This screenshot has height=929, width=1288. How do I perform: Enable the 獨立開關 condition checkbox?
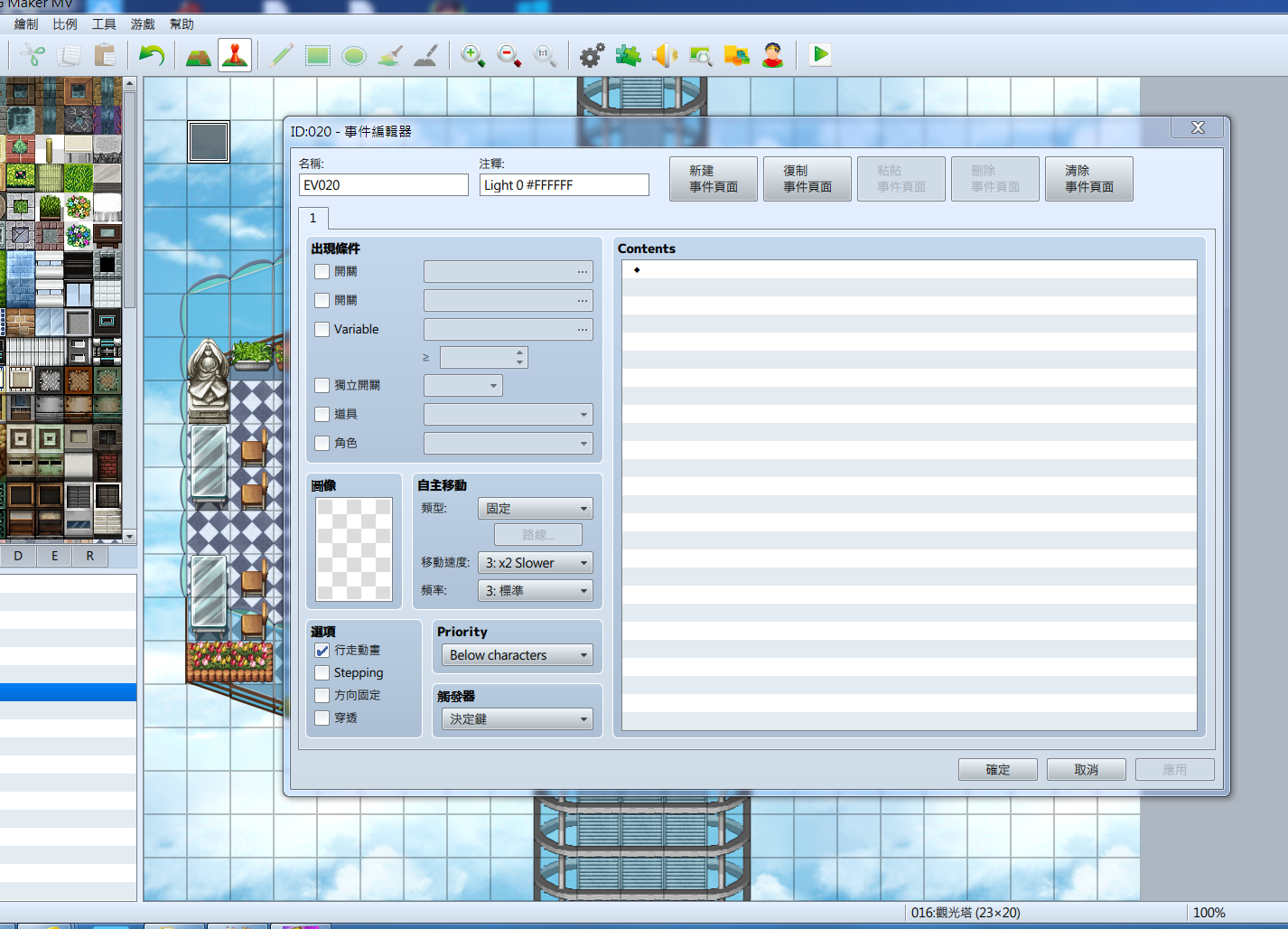click(322, 385)
